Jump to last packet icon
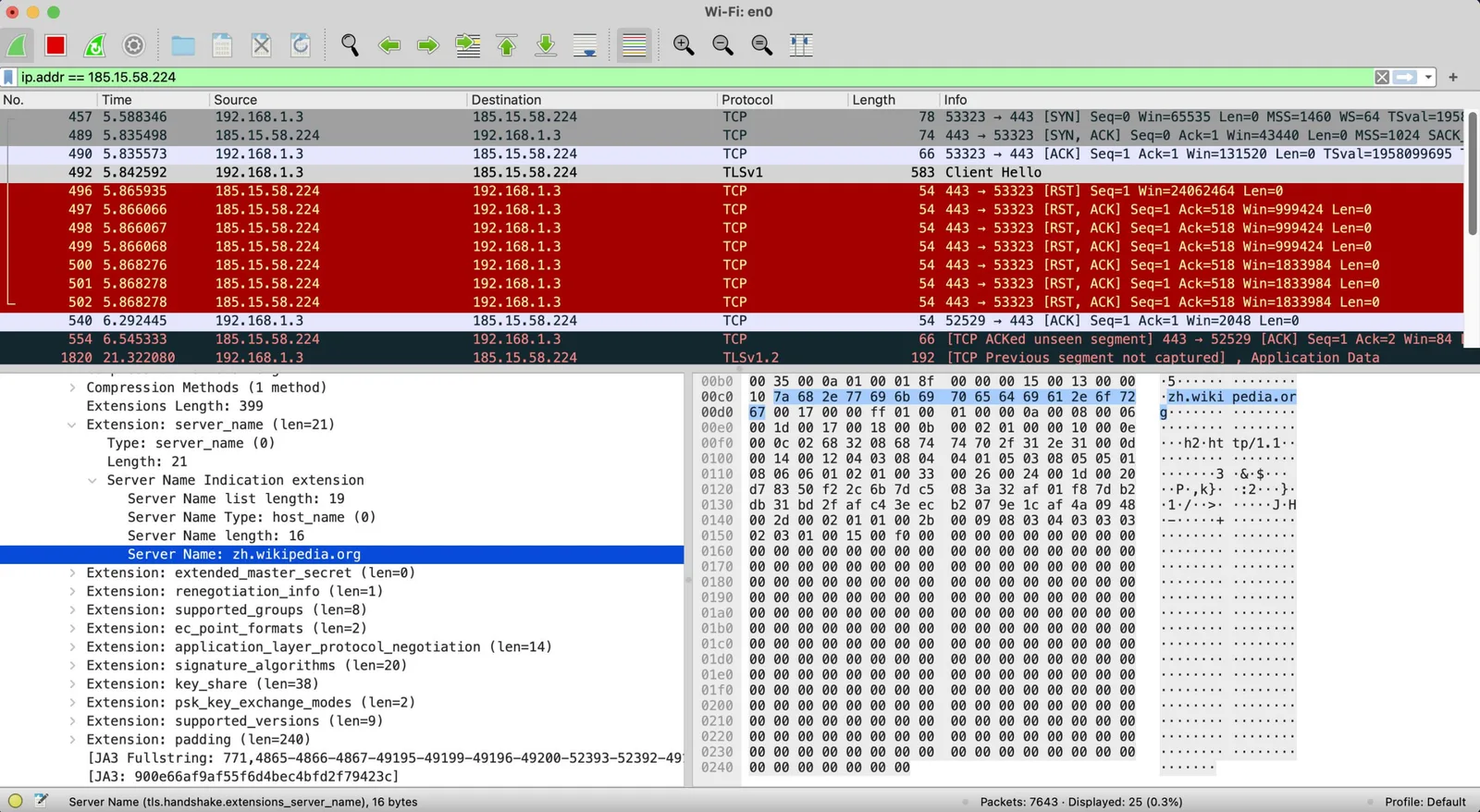 546,44
